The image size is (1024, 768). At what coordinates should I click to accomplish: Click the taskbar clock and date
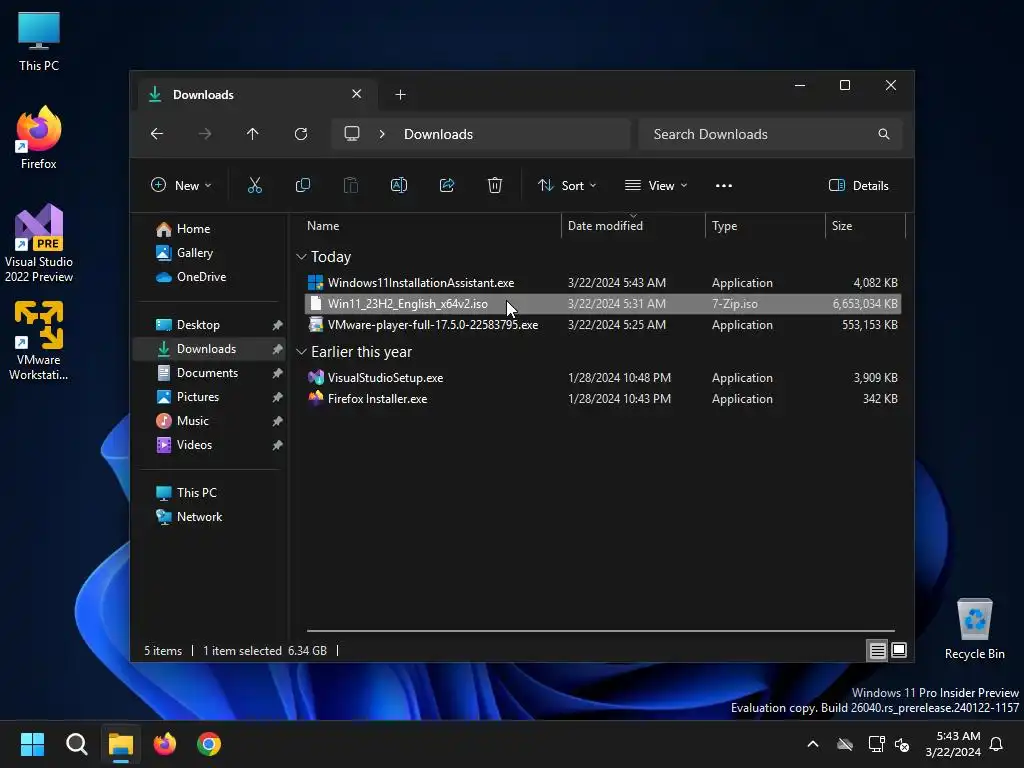[x=953, y=744]
